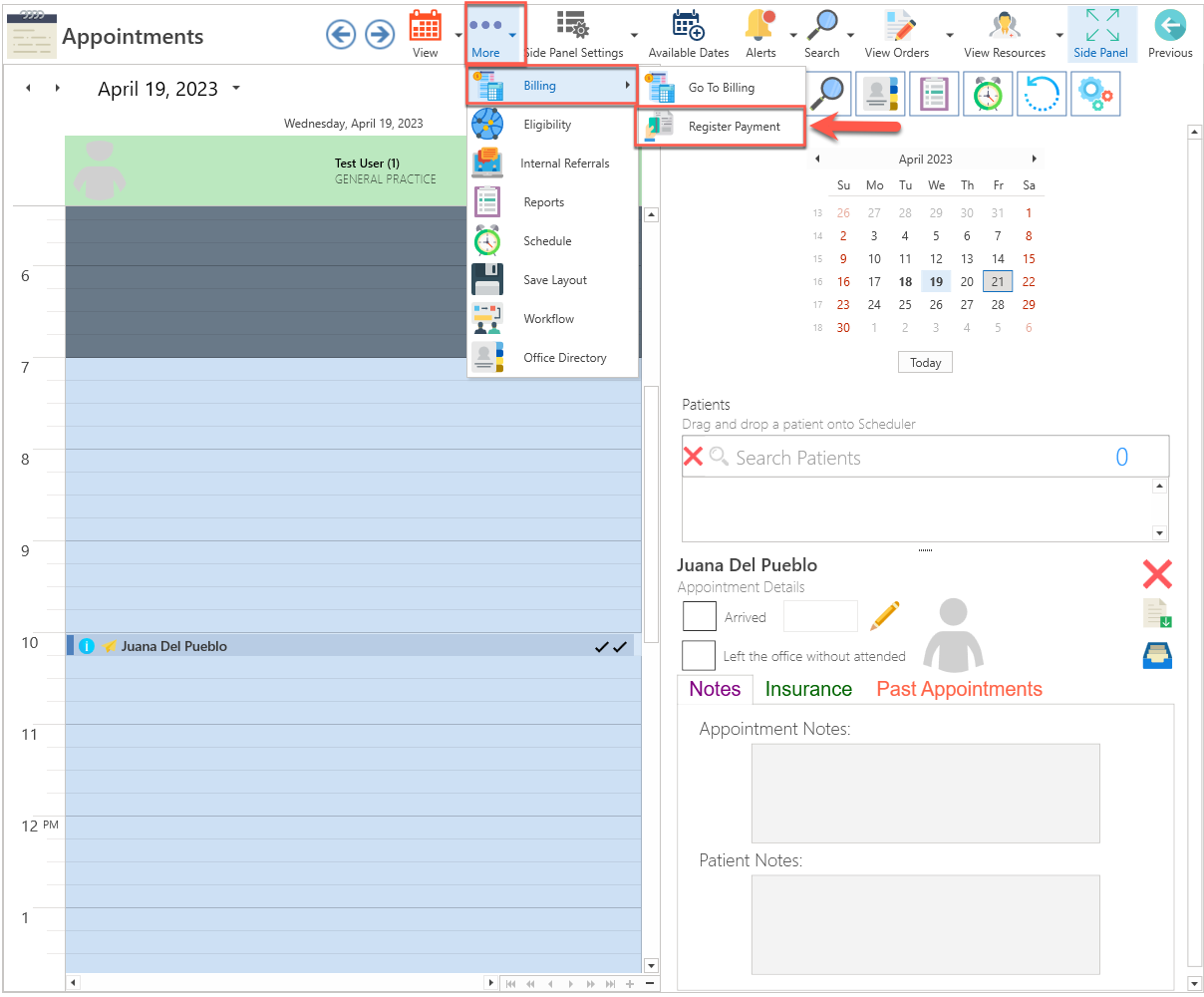The width and height of the screenshot is (1204, 997).
Task: Click the side panel refresh icon
Action: (x=1042, y=94)
